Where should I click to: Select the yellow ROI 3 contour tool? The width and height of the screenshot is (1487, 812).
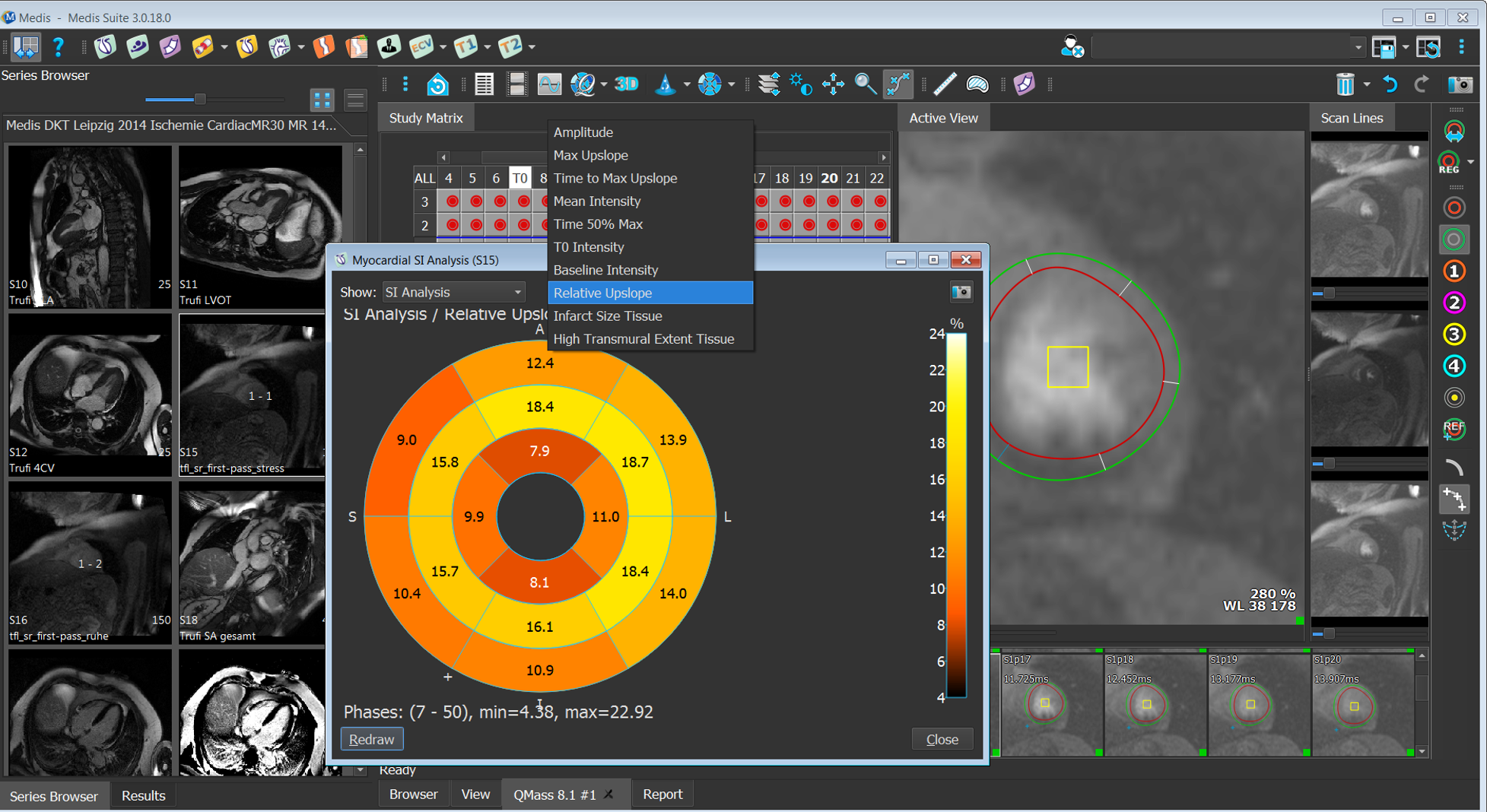coord(1454,335)
